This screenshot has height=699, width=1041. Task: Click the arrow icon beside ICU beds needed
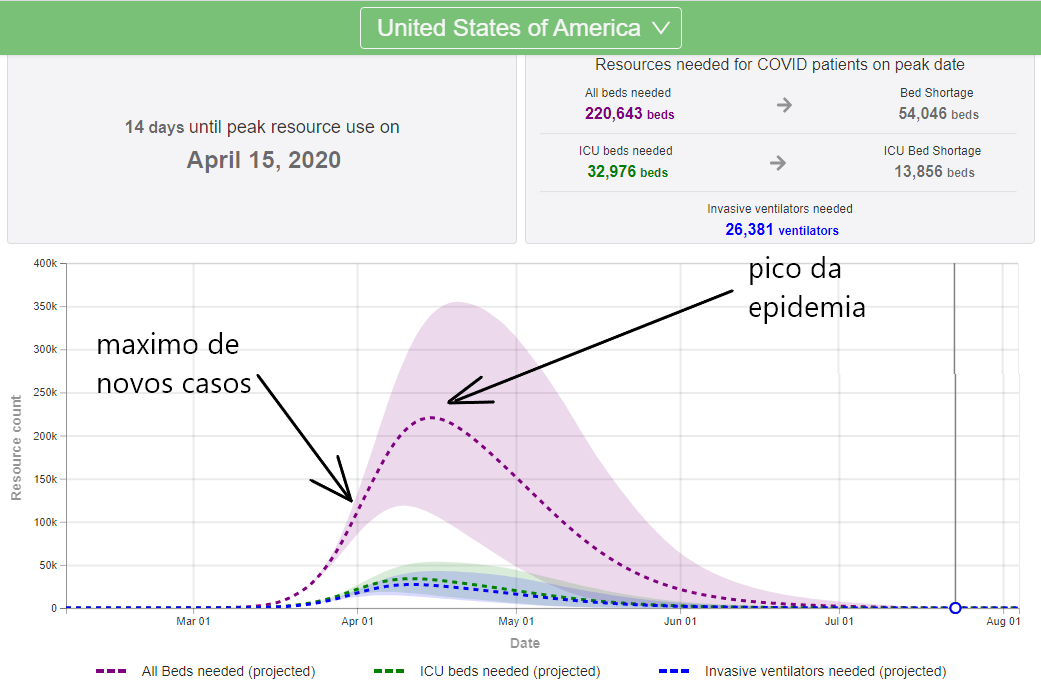777,163
